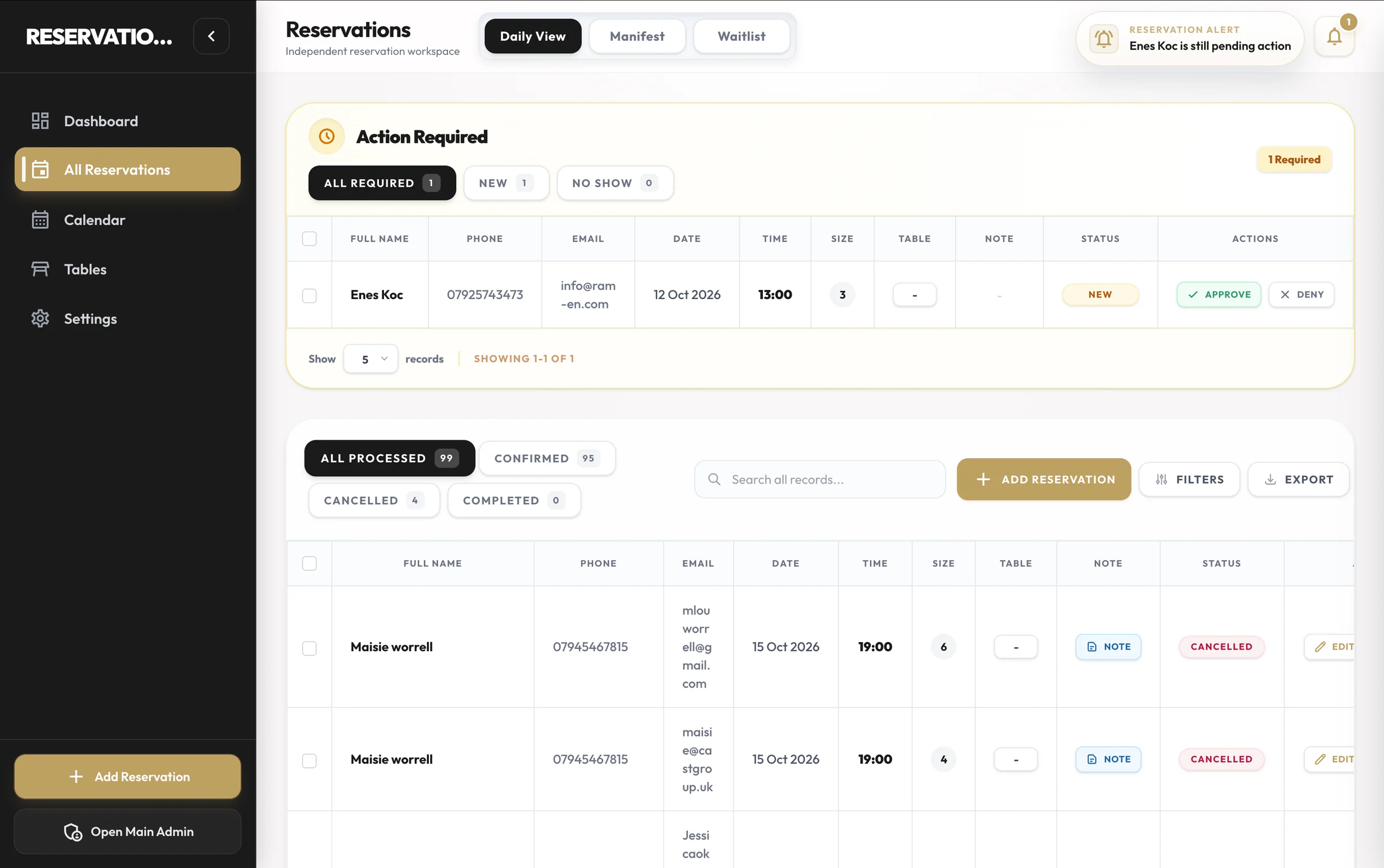Click the Dashboard grid icon
The width and height of the screenshot is (1384, 868).
(40, 120)
